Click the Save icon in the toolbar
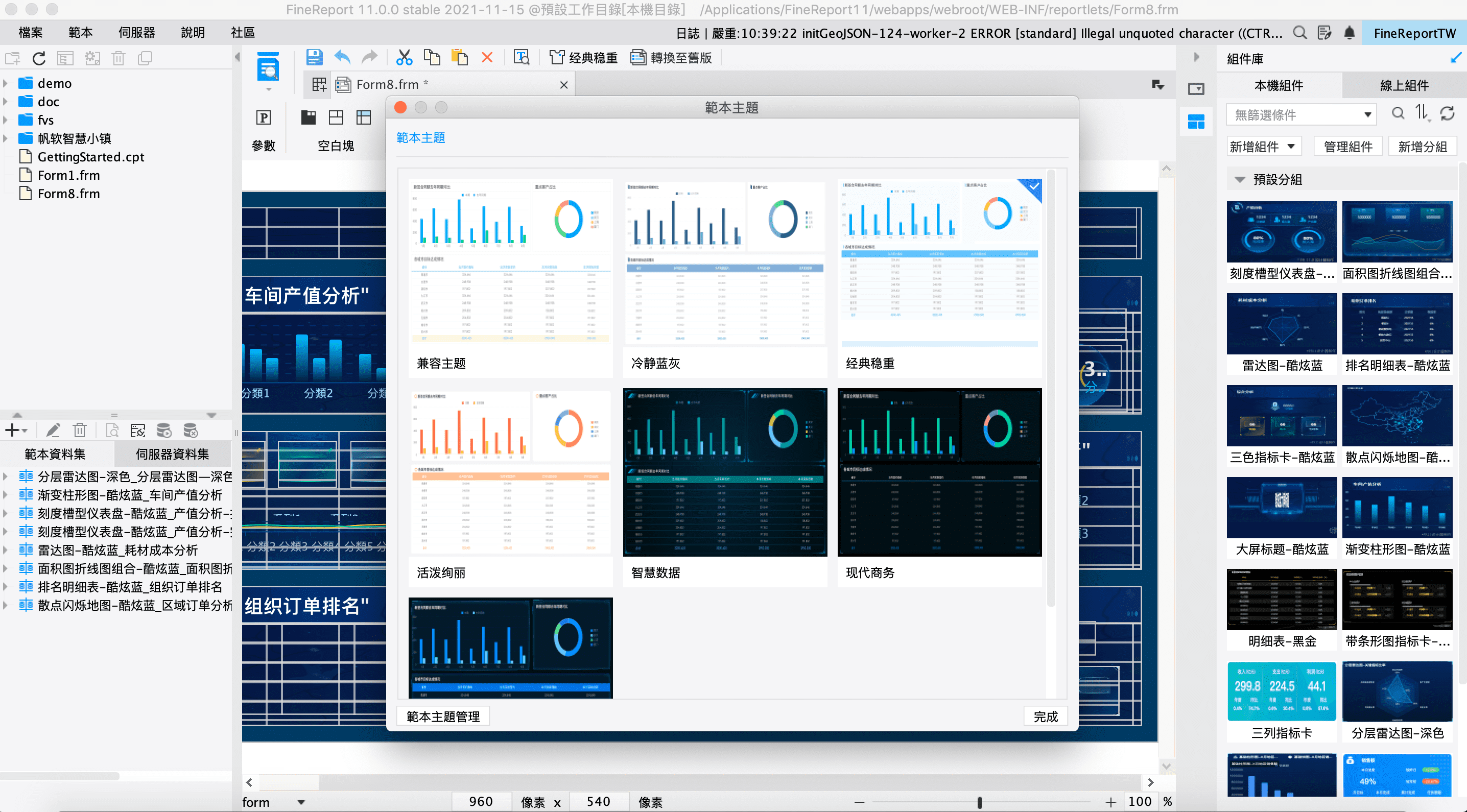The width and height of the screenshot is (1467, 812). [314, 58]
